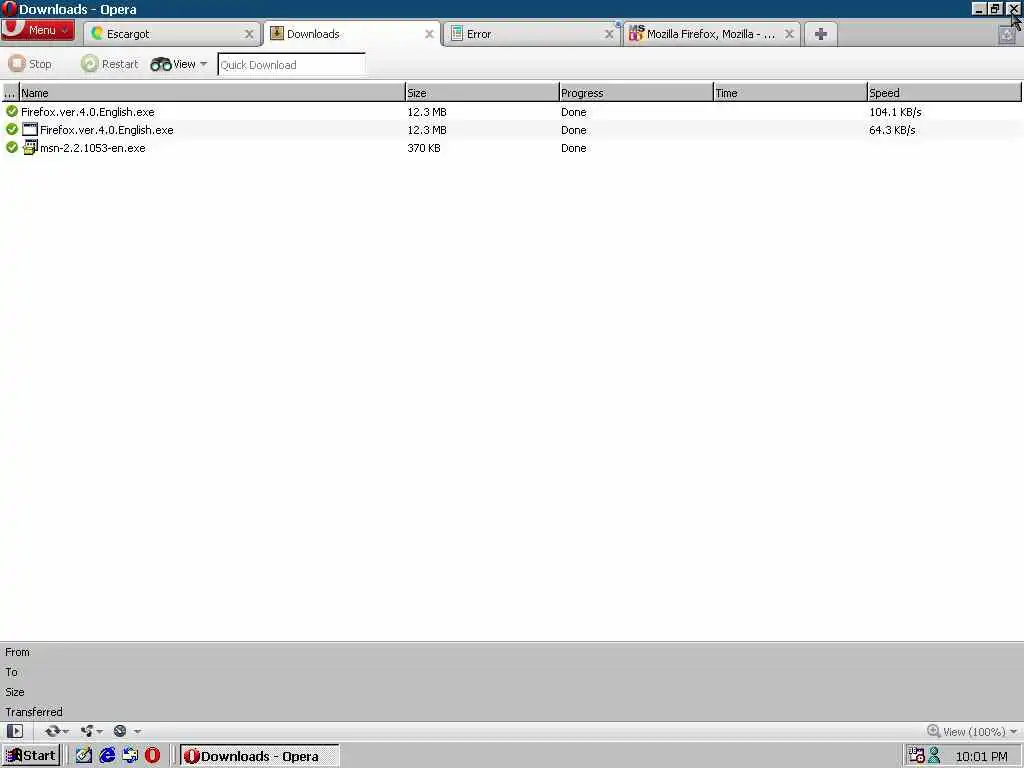The width and height of the screenshot is (1024, 768).
Task: Switch to the Mozilla Firefox tab
Action: 712,34
